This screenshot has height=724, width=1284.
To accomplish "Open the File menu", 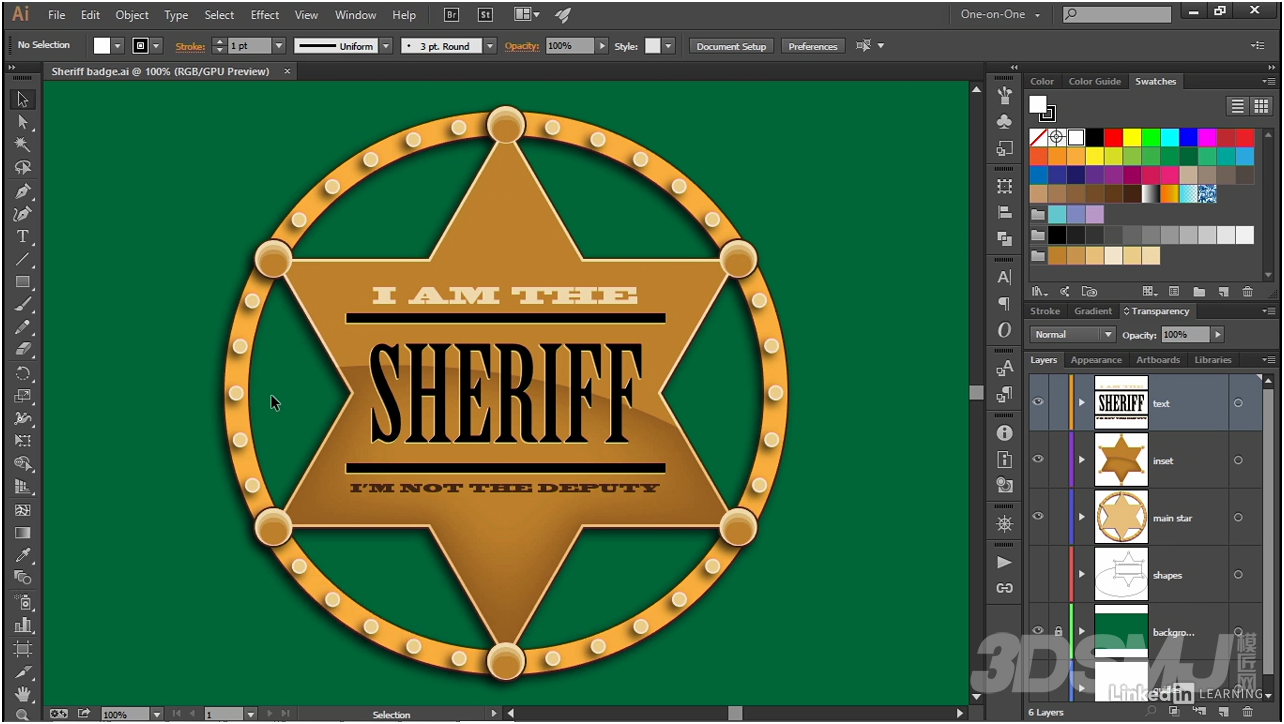I will (x=57, y=15).
